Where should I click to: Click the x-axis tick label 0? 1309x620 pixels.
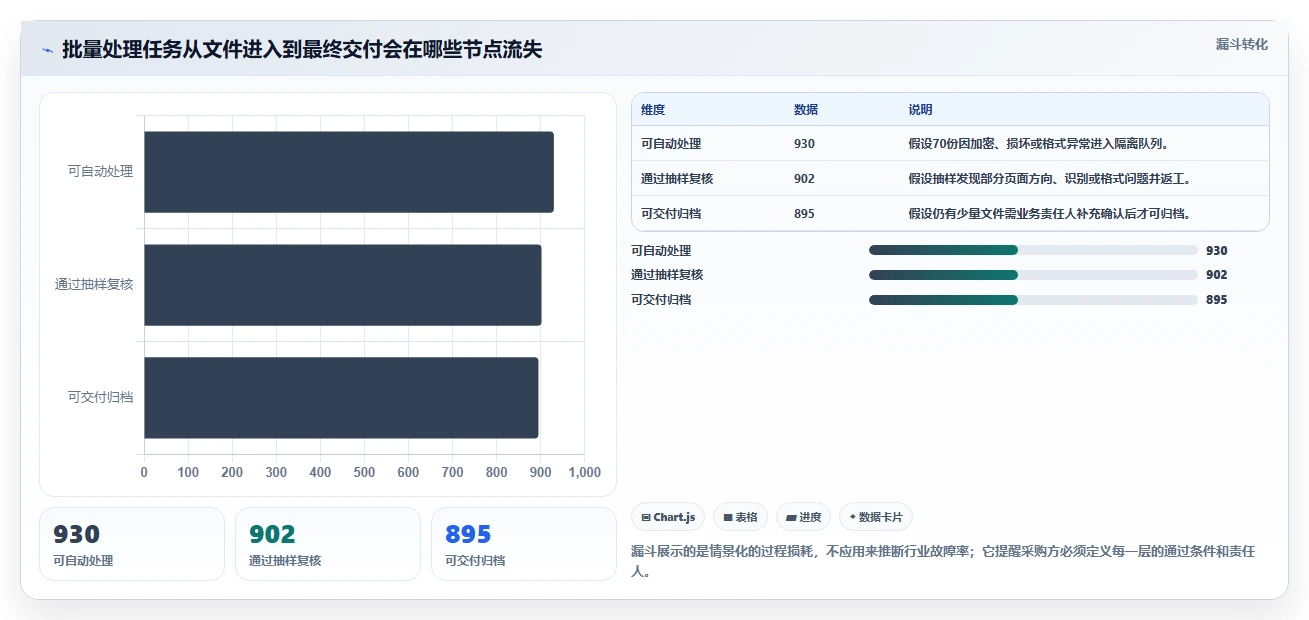coord(144,472)
